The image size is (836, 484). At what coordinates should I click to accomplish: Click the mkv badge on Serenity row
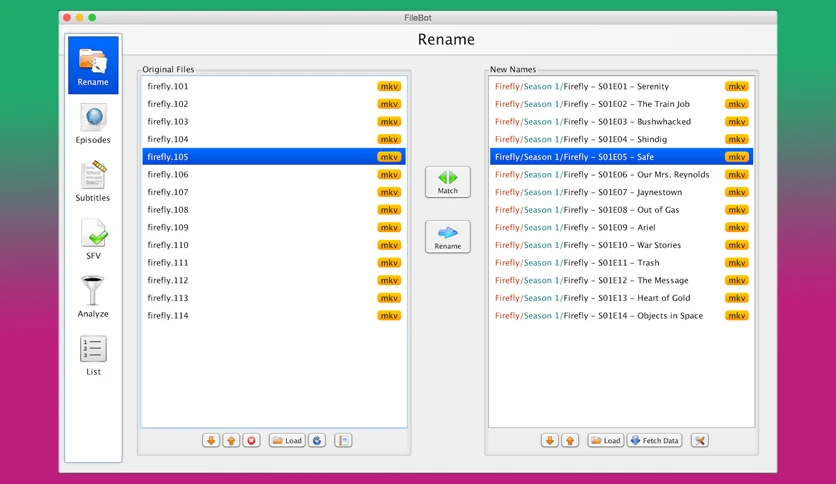click(737, 86)
